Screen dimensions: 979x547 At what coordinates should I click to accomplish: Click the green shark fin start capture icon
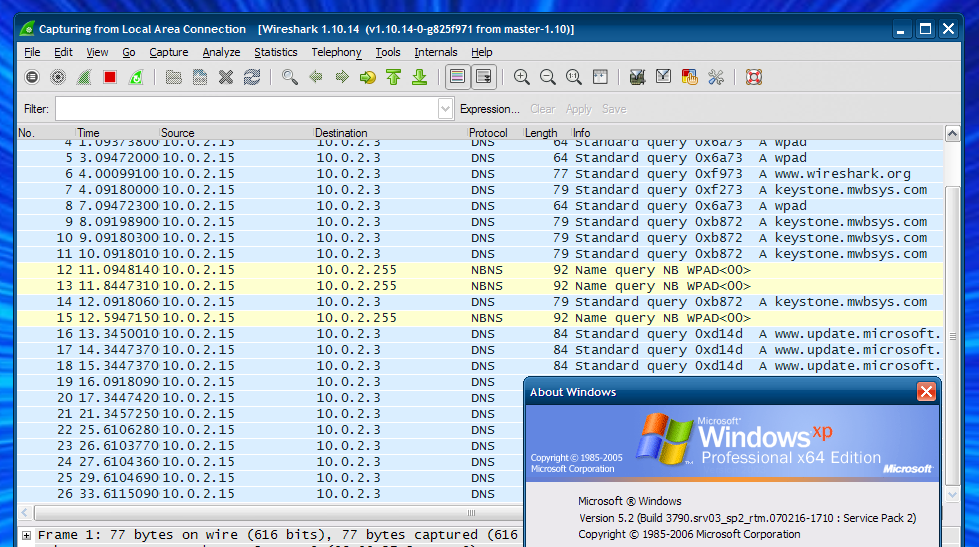click(x=84, y=77)
